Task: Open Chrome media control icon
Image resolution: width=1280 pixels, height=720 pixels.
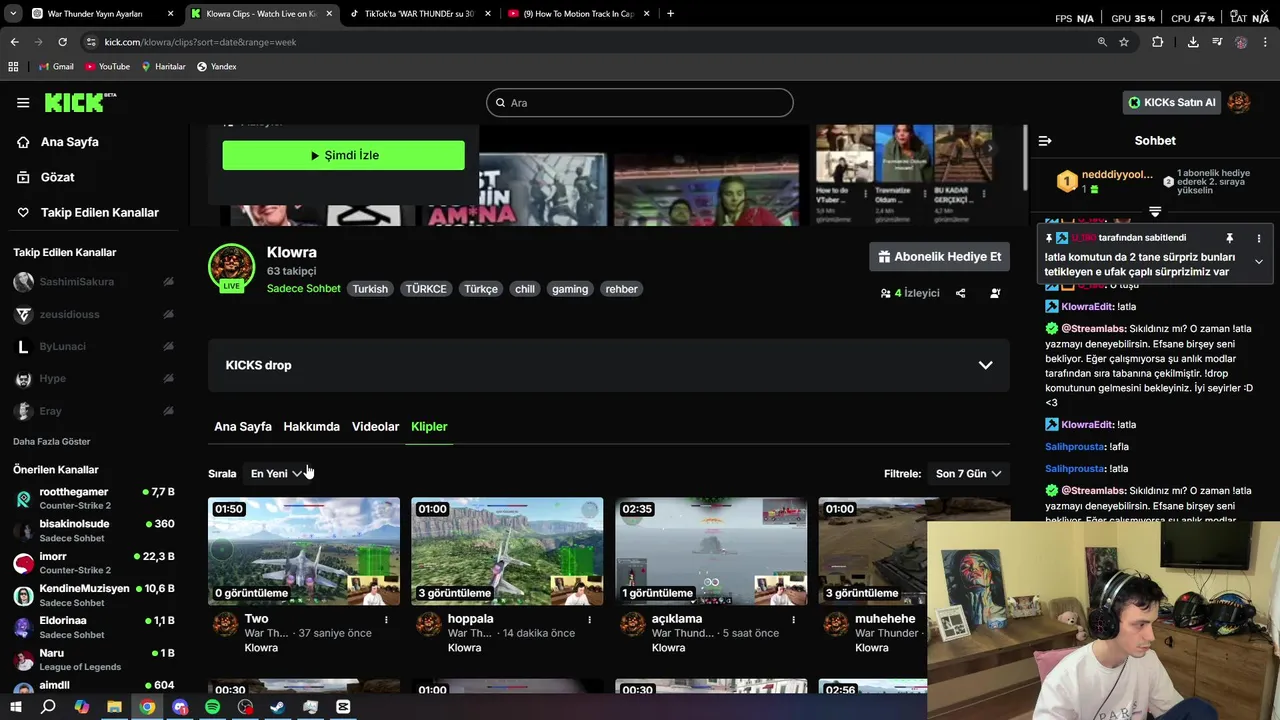Action: pos(1217,42)
